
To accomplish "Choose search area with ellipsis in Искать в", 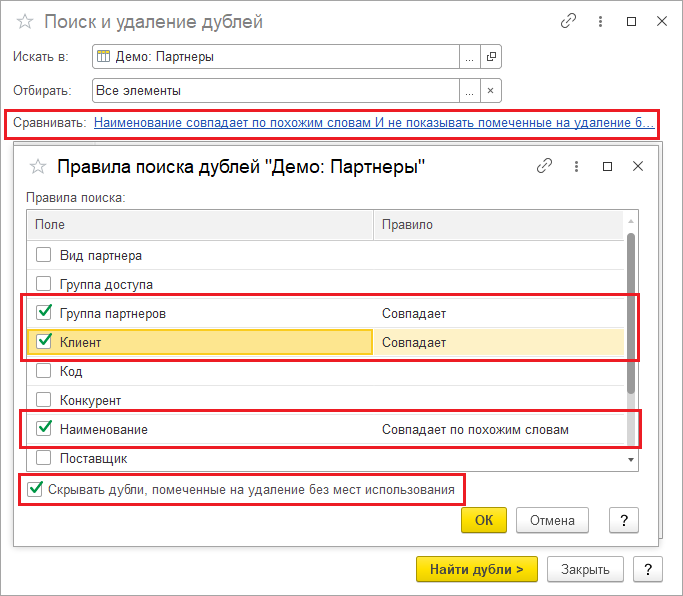I will (470, 57).
